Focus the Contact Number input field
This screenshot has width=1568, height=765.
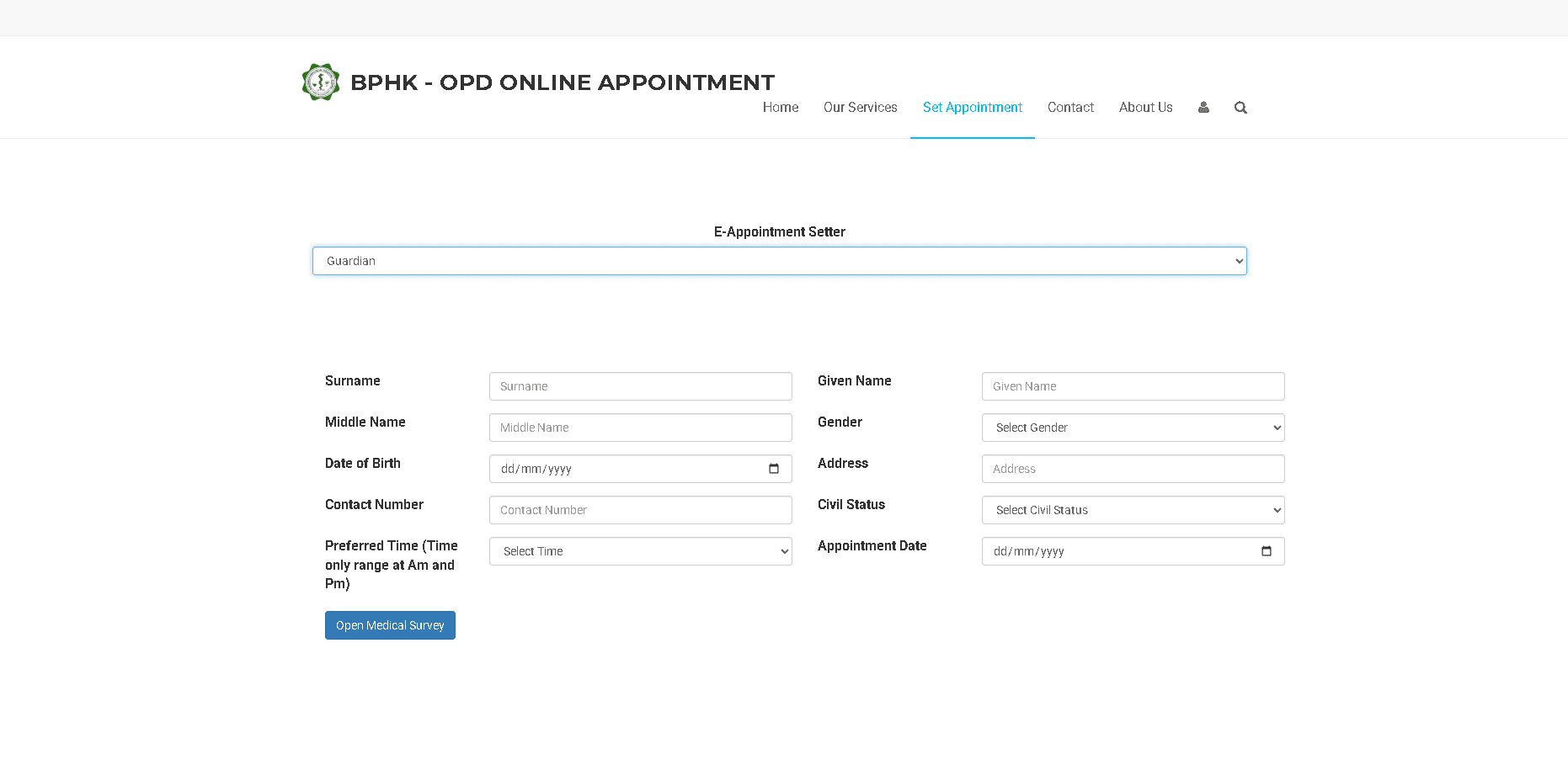(641, 510)
